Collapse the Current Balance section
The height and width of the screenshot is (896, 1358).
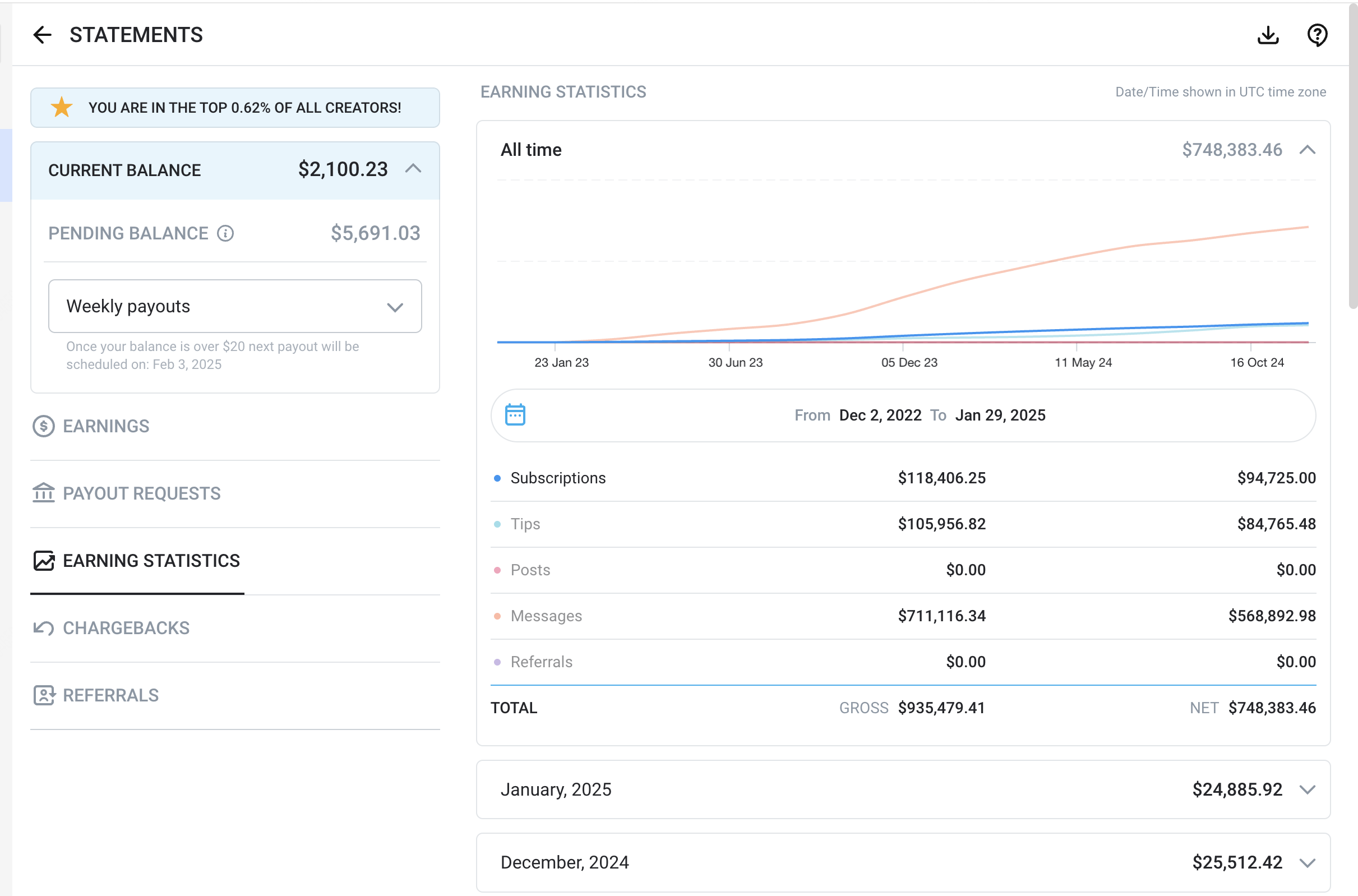tap(413, 169)
